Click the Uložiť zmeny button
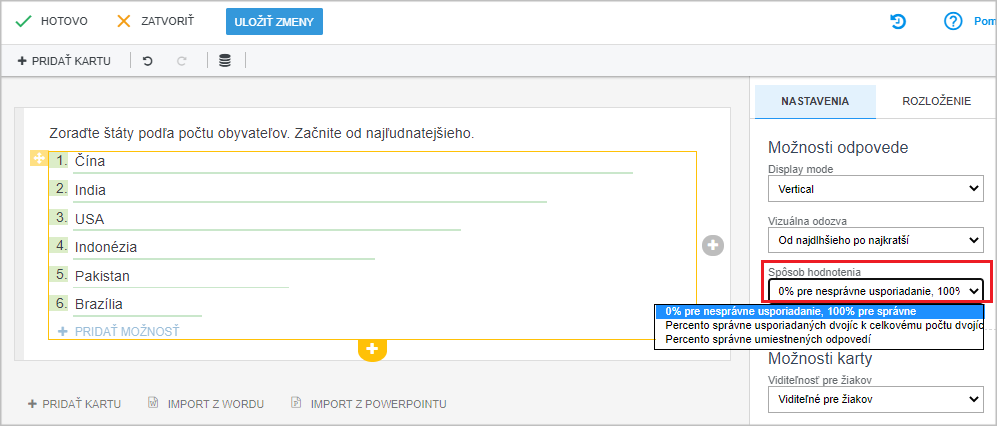Screen dimensions: 997x426 pos(274,22)
